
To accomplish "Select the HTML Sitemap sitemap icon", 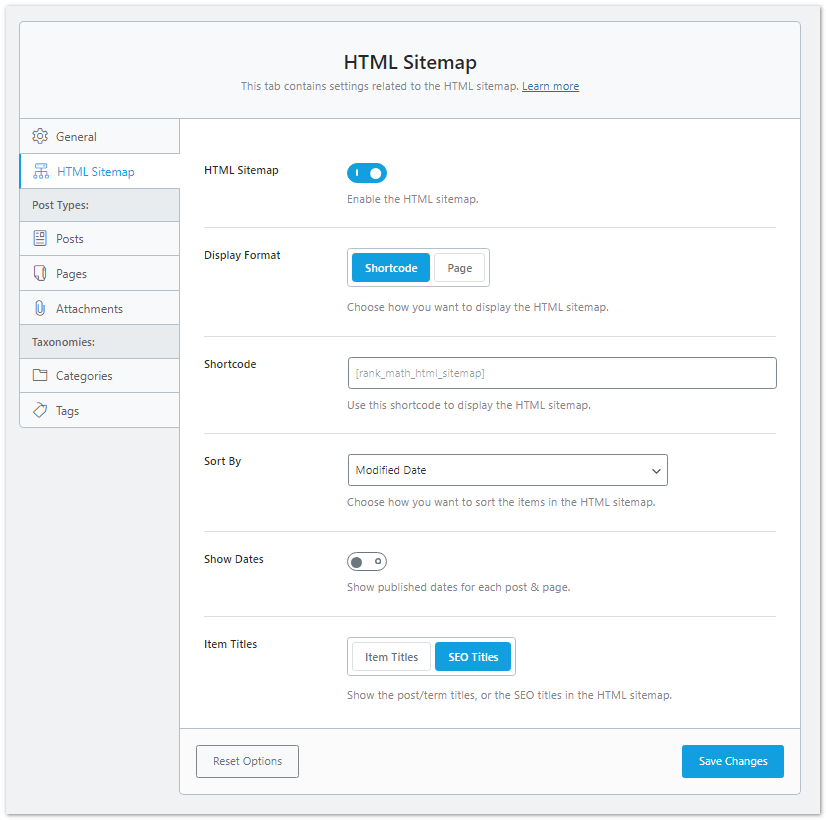I will (41, 170).
